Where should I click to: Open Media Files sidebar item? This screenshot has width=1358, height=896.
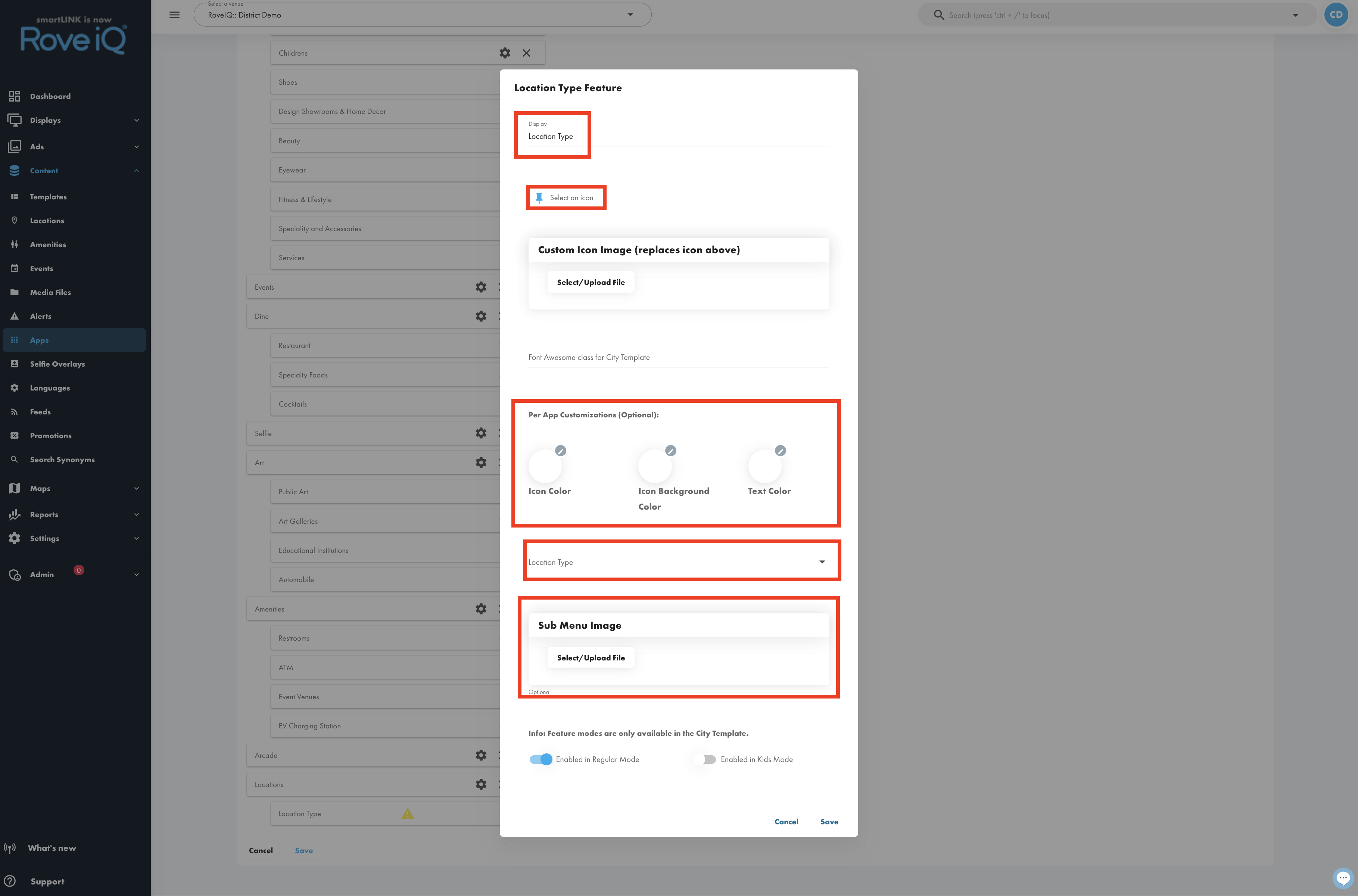click(50, 293)
